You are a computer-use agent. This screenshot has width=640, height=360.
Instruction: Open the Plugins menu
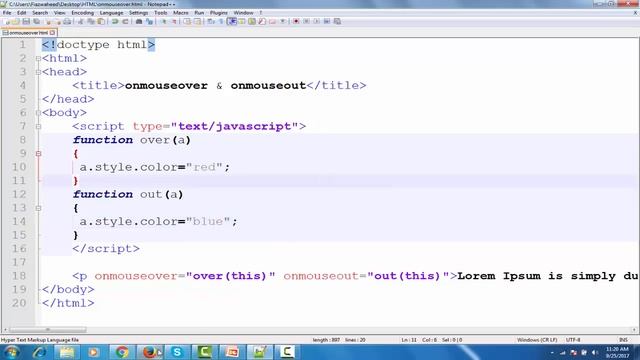pos(218,13)
